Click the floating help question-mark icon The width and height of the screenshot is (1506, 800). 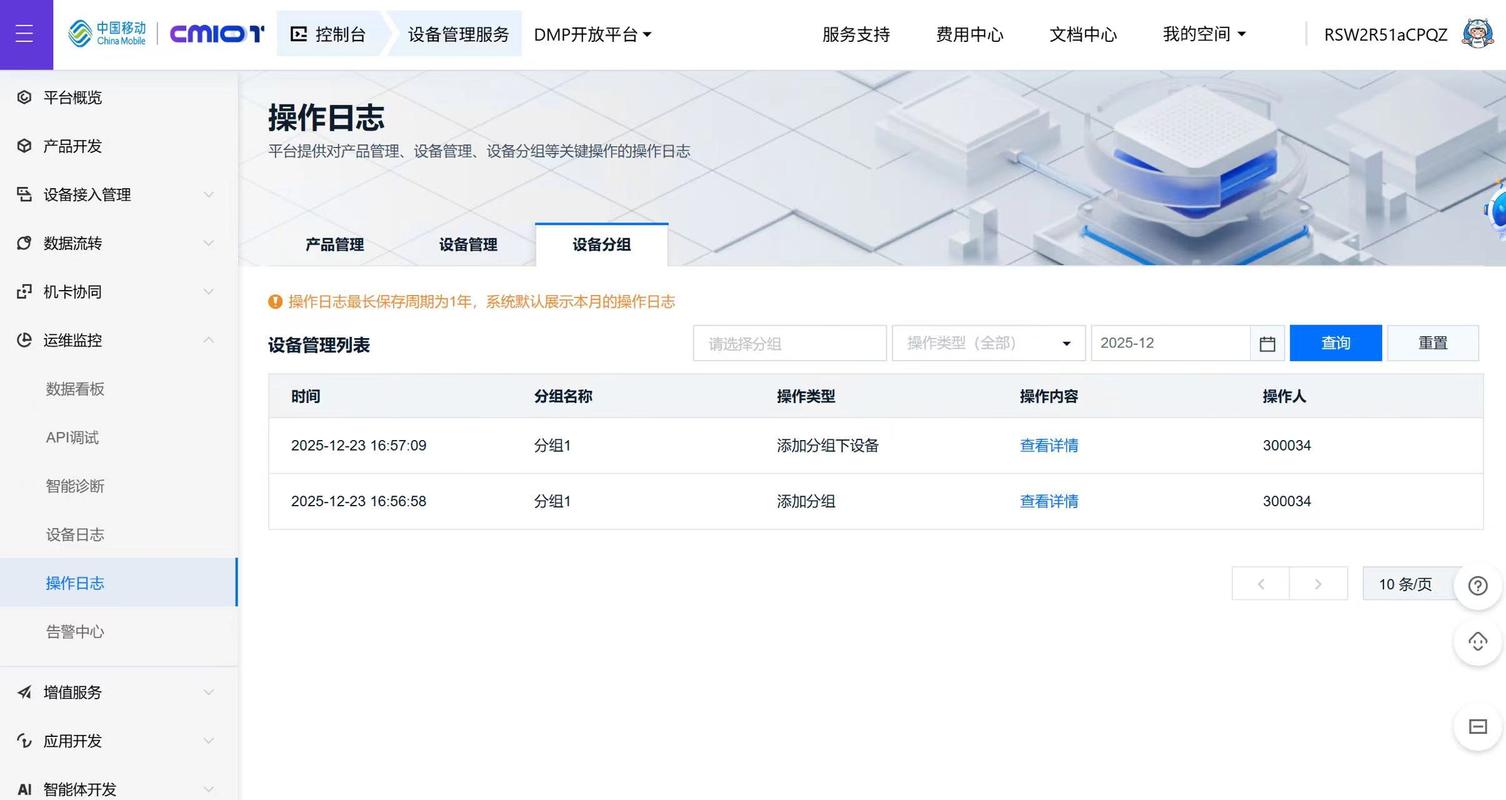(x=1477, y=585)
